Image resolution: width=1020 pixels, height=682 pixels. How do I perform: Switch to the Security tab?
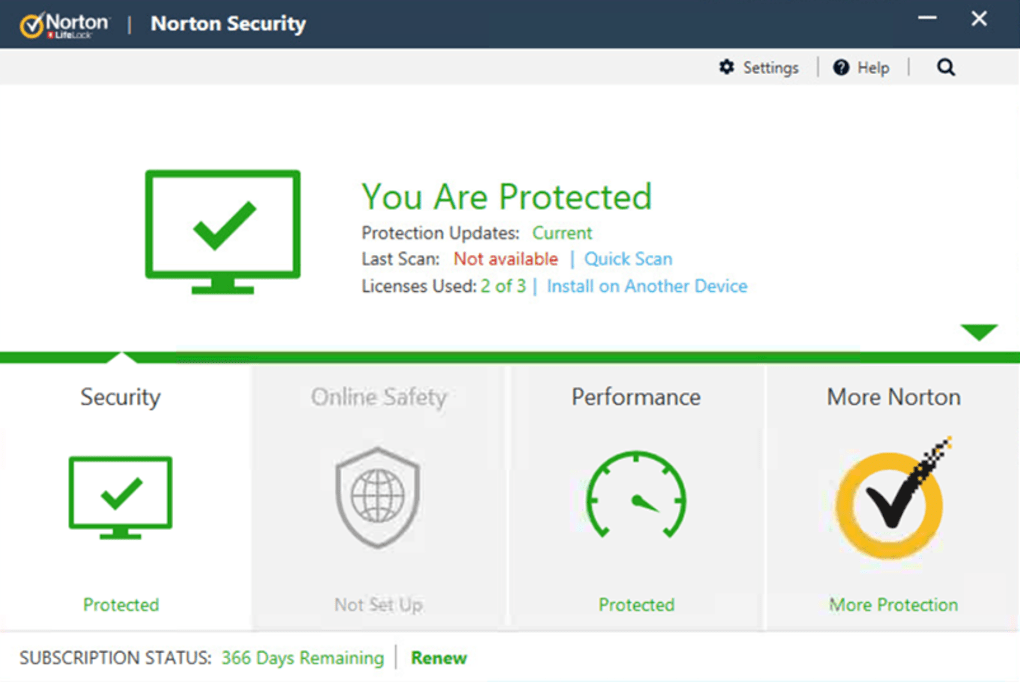click(x=120, y=397)
